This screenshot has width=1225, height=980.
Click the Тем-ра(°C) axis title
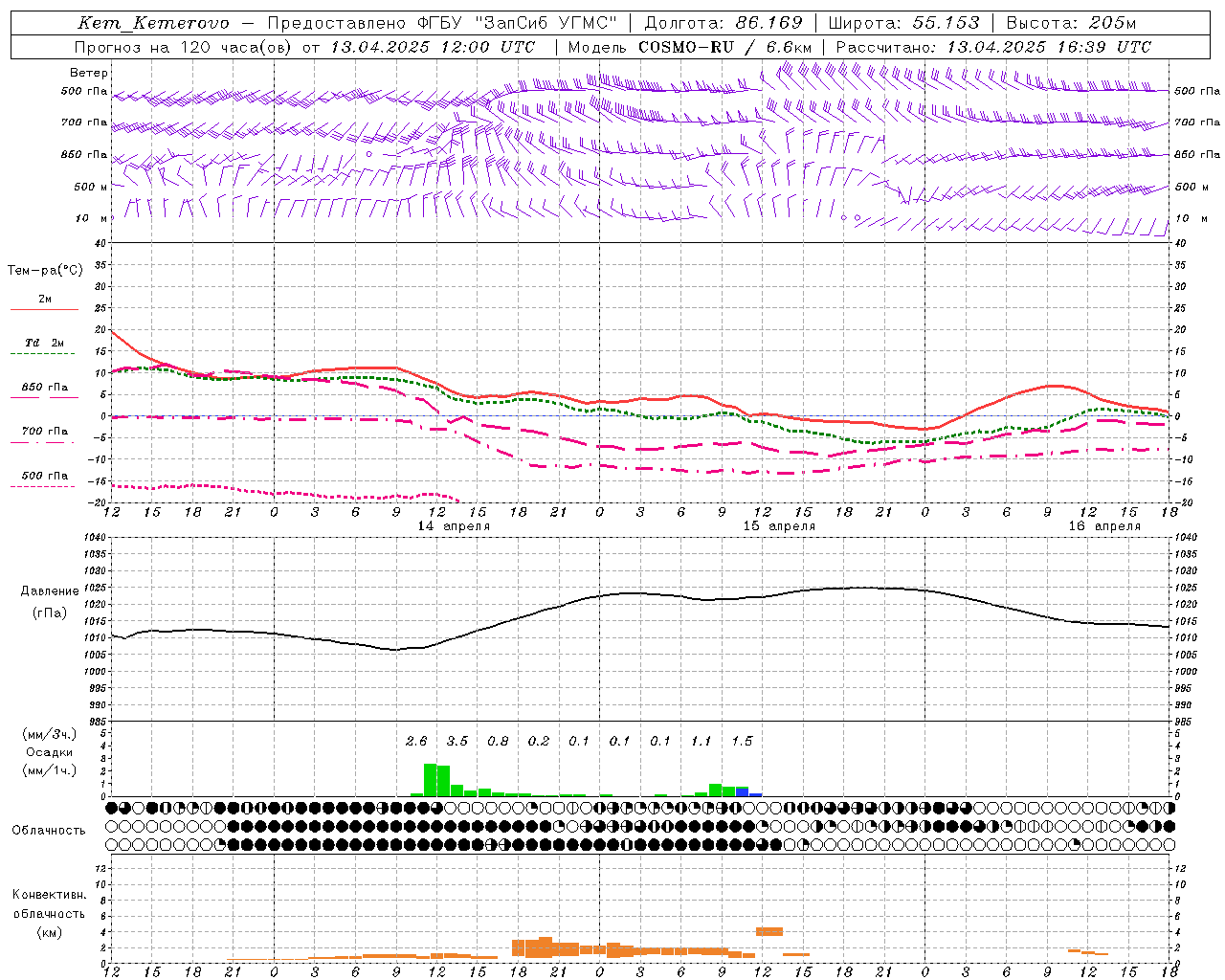pos(45,270)
